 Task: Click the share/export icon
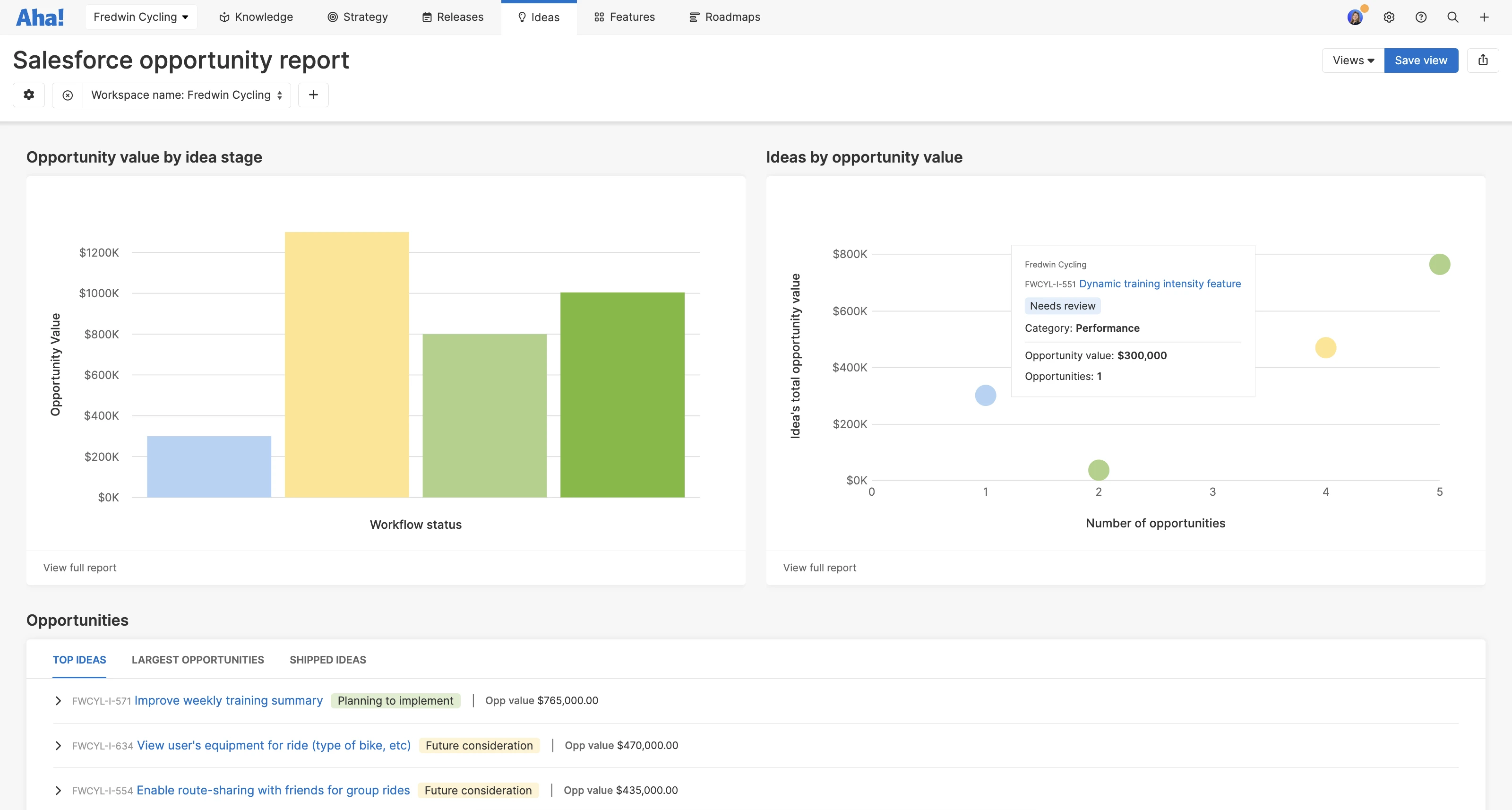tap(1483, 60)
